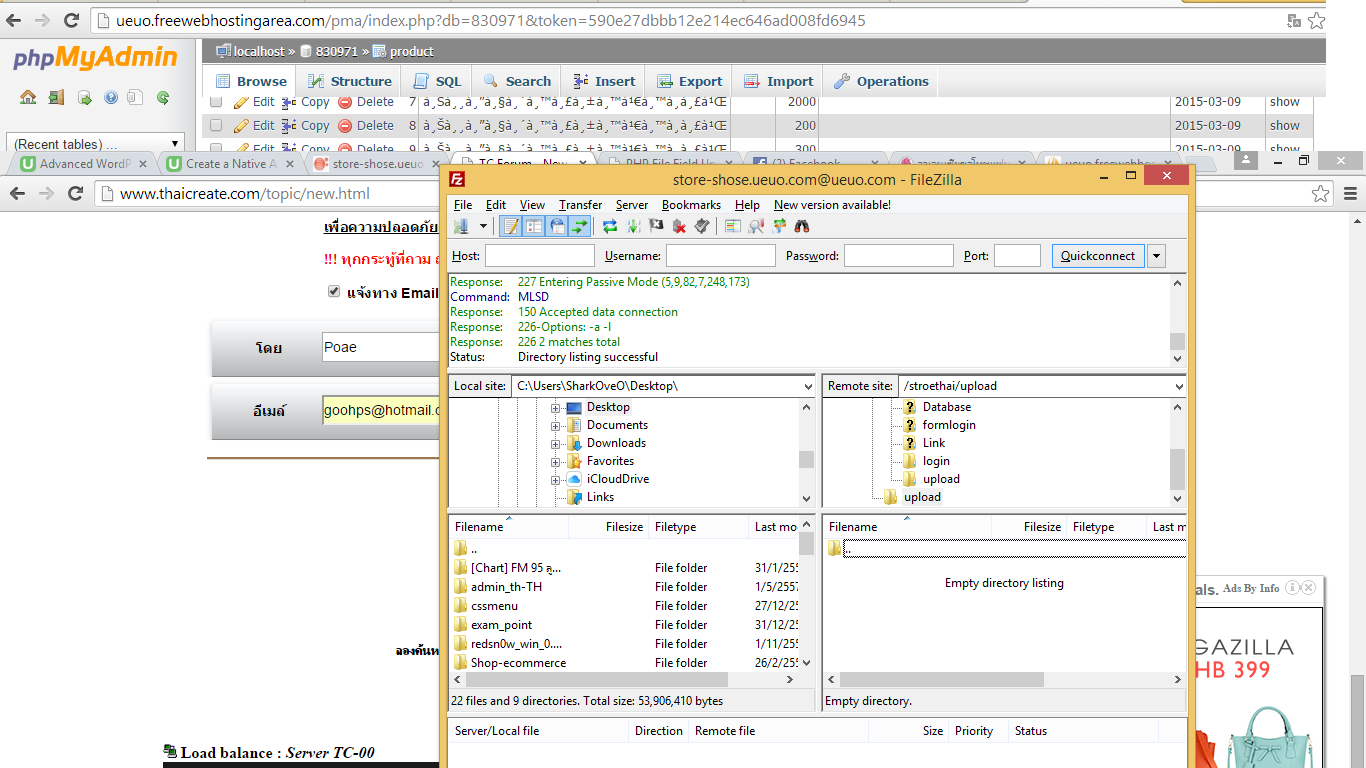
Task: Expand the Downloads node in local tree
Action: tap(555, 444)
